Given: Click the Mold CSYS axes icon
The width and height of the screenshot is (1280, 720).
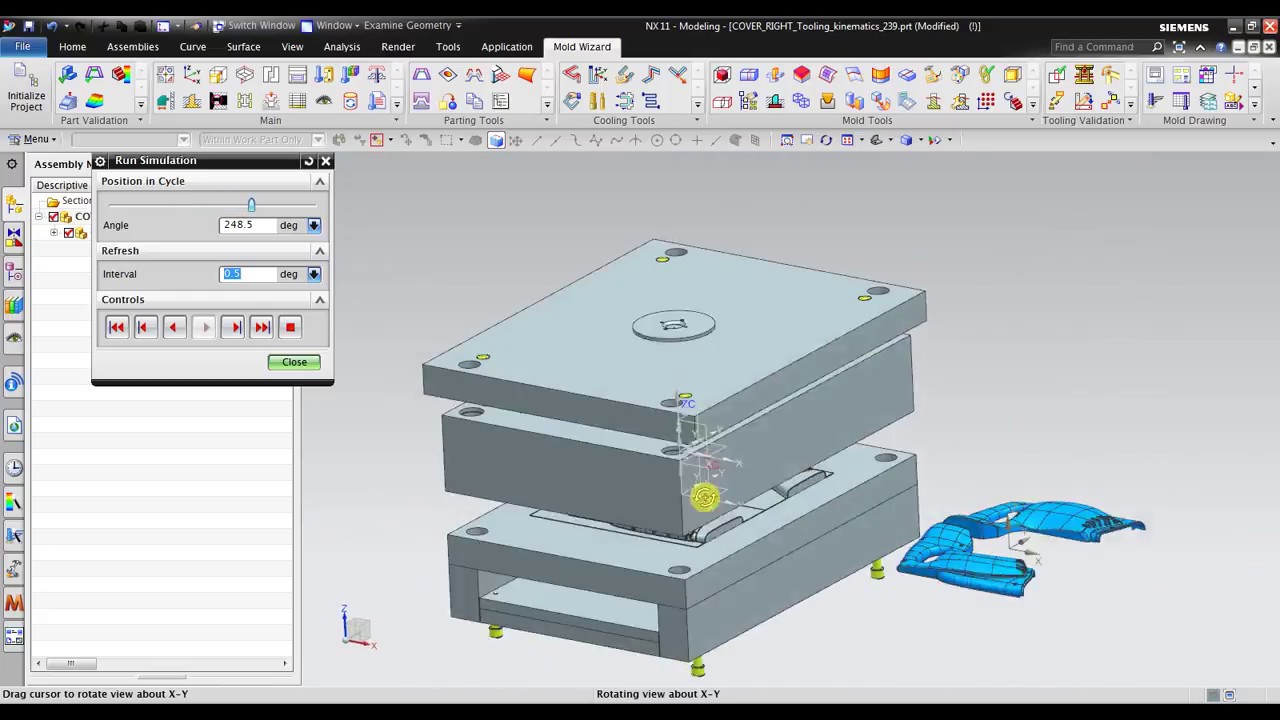Looking at the screenshot, I should click(x=192, y=75).
